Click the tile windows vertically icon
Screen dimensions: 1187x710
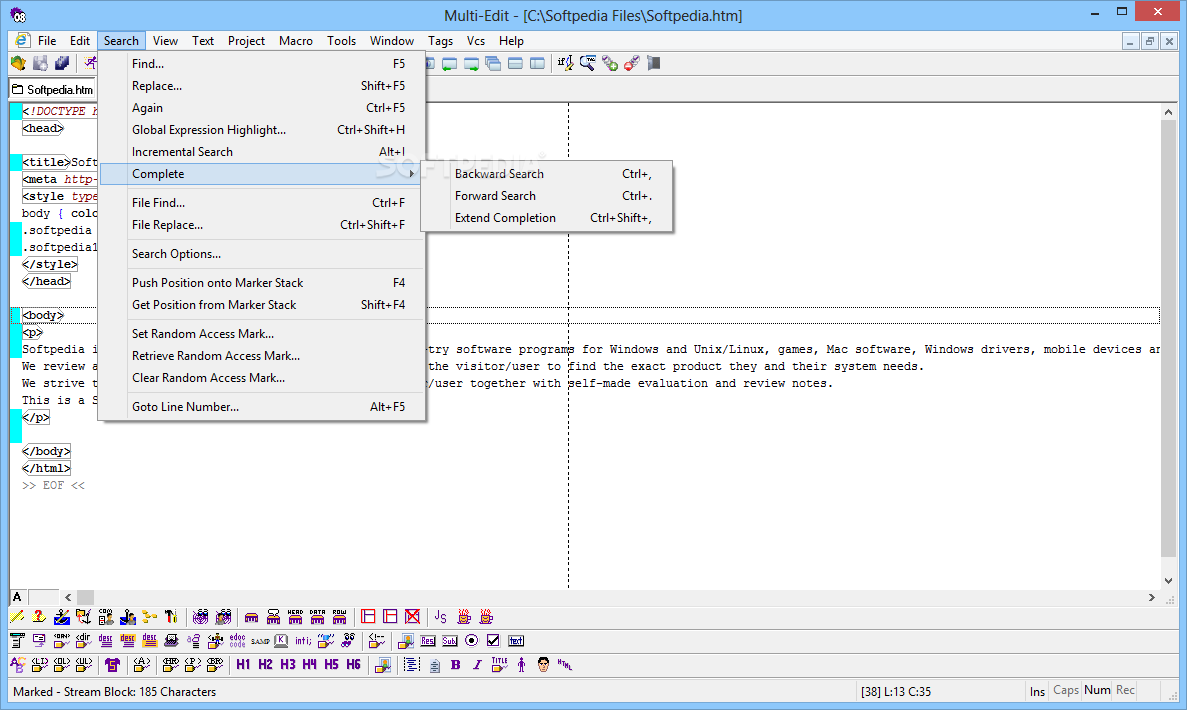coord(537,64)
